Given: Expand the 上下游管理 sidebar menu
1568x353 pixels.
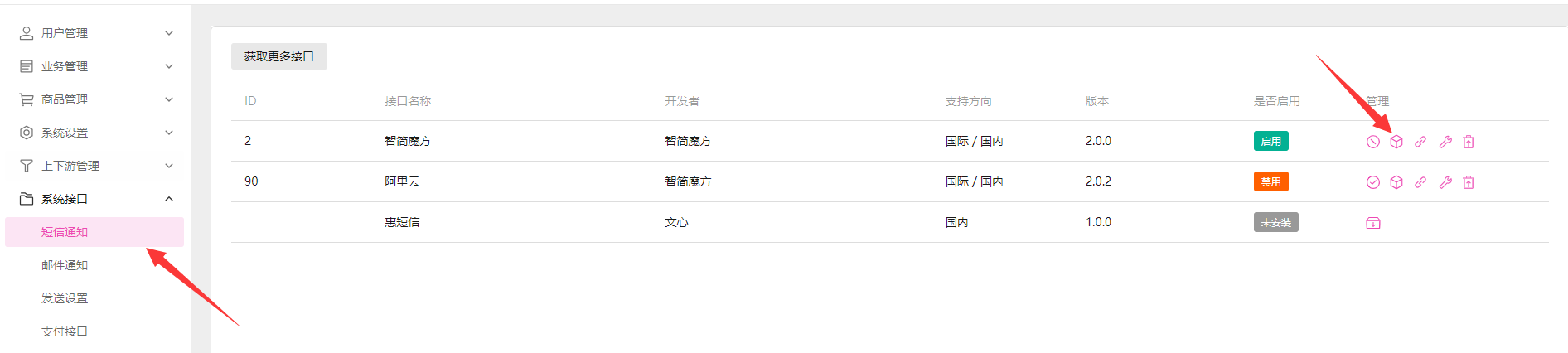Looking at the screenshot, I should click(x=94, y=166).
